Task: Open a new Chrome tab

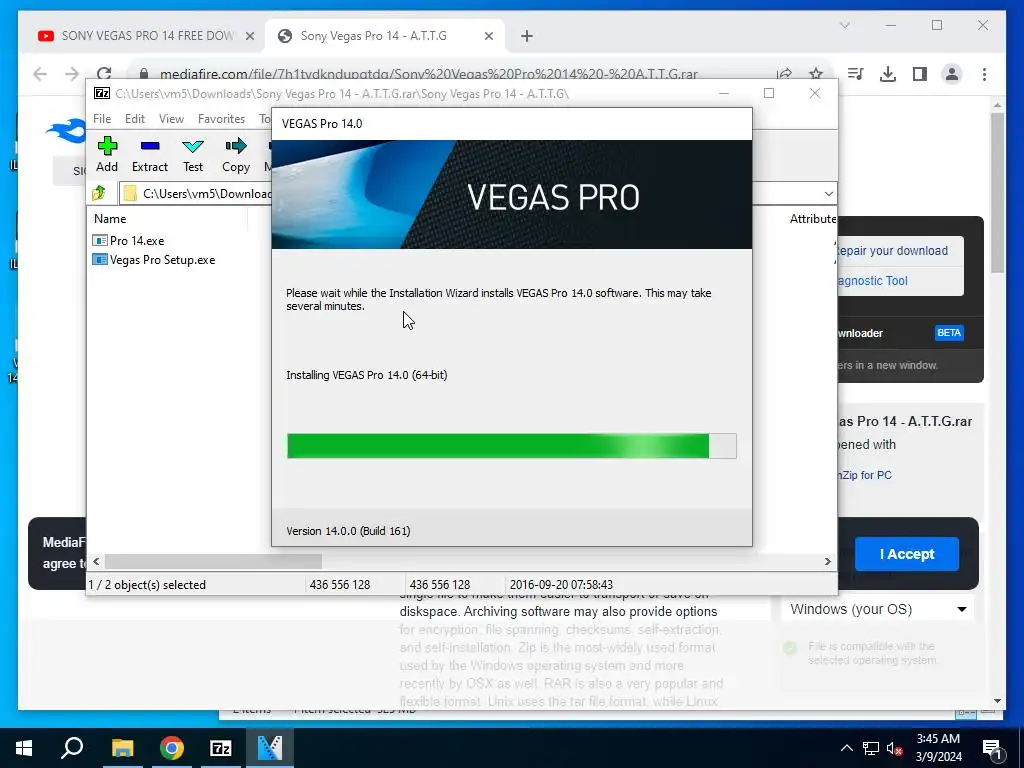Action: 527,37
